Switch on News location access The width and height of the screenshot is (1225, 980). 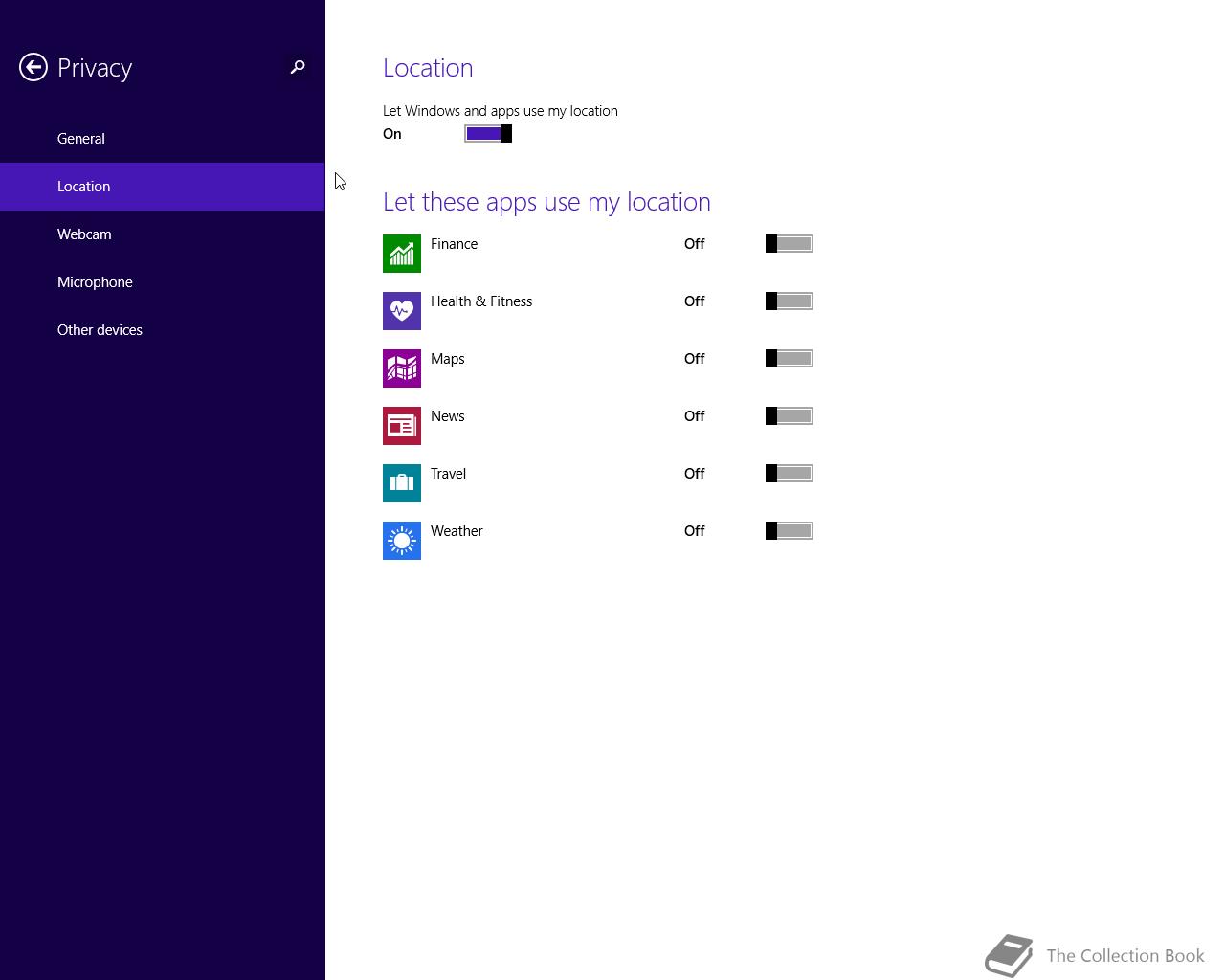790,416
